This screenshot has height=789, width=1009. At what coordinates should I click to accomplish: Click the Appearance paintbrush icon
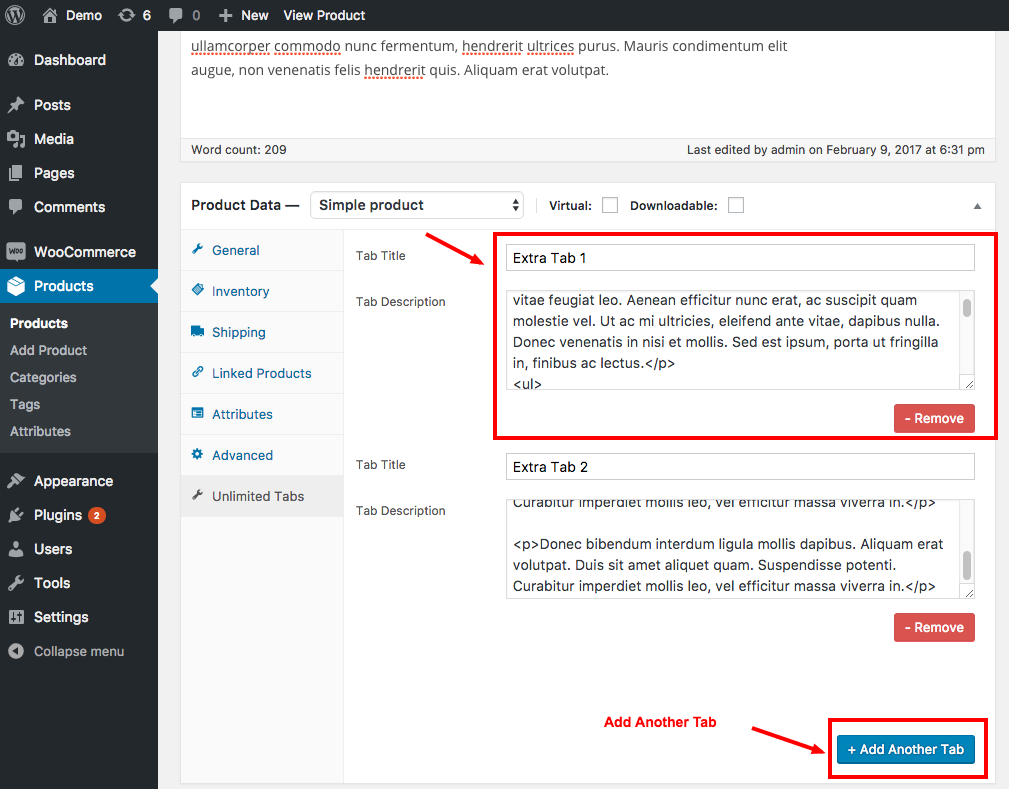click(x=16, y=481)
